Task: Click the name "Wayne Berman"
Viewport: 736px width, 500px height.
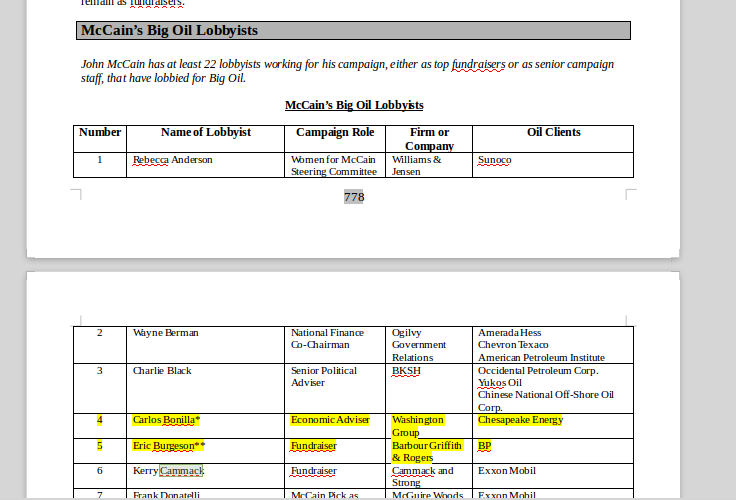Action: [x=166, y=333]
